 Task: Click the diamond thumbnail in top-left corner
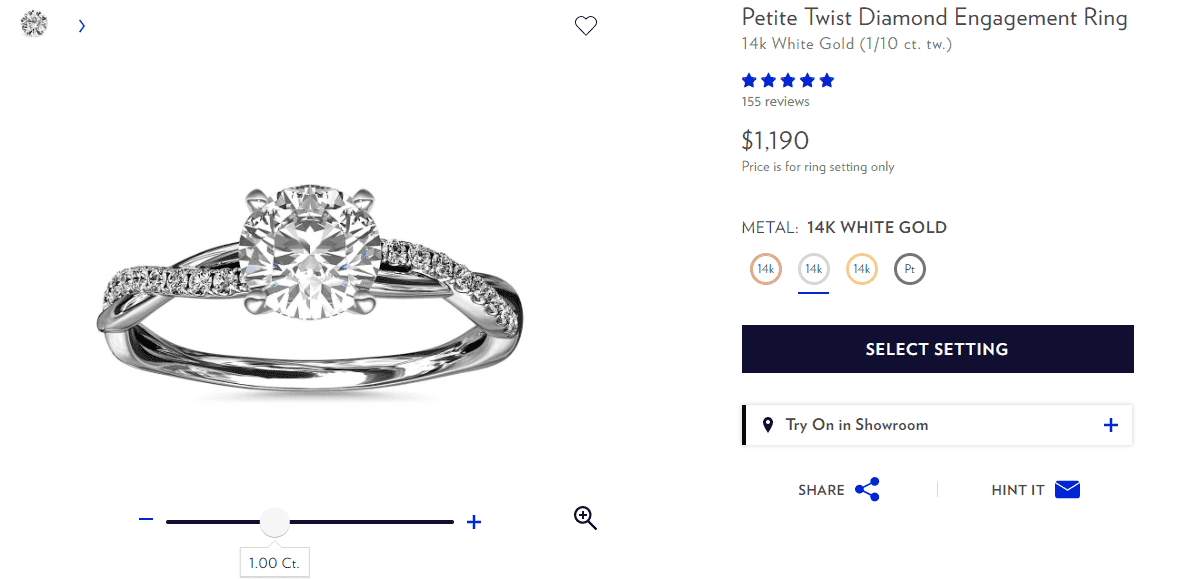34,23
